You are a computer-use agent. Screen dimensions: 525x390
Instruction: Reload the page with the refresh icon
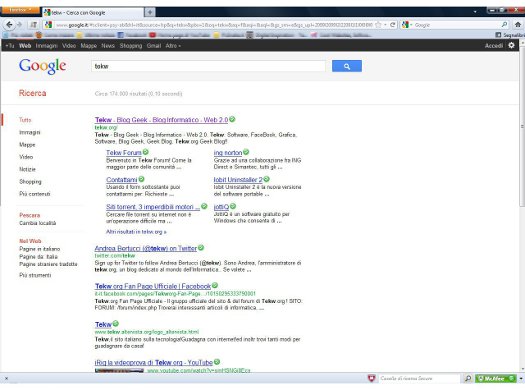tap(393, 25)
